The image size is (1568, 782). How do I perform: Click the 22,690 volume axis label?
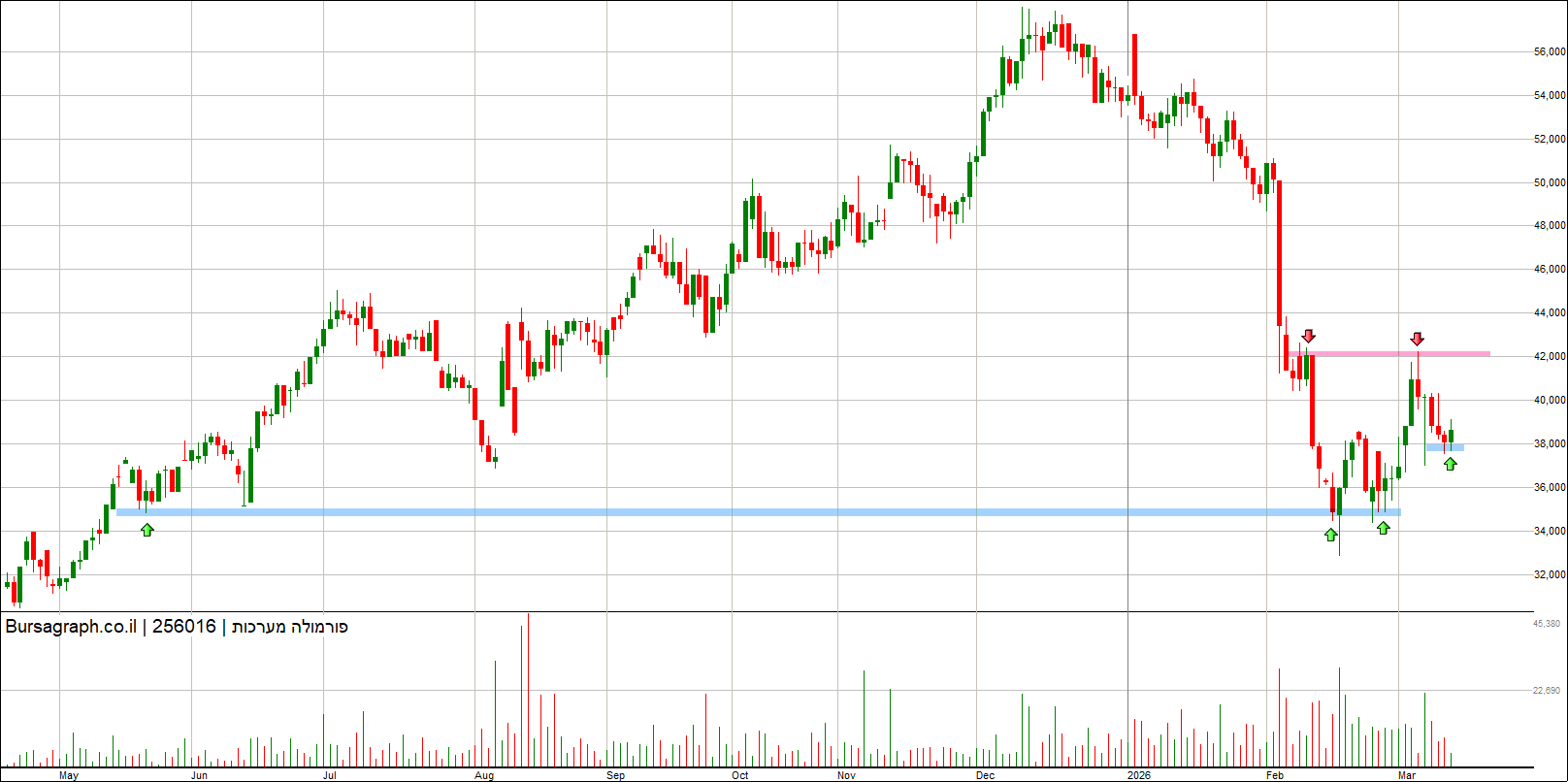[1547, 691]
